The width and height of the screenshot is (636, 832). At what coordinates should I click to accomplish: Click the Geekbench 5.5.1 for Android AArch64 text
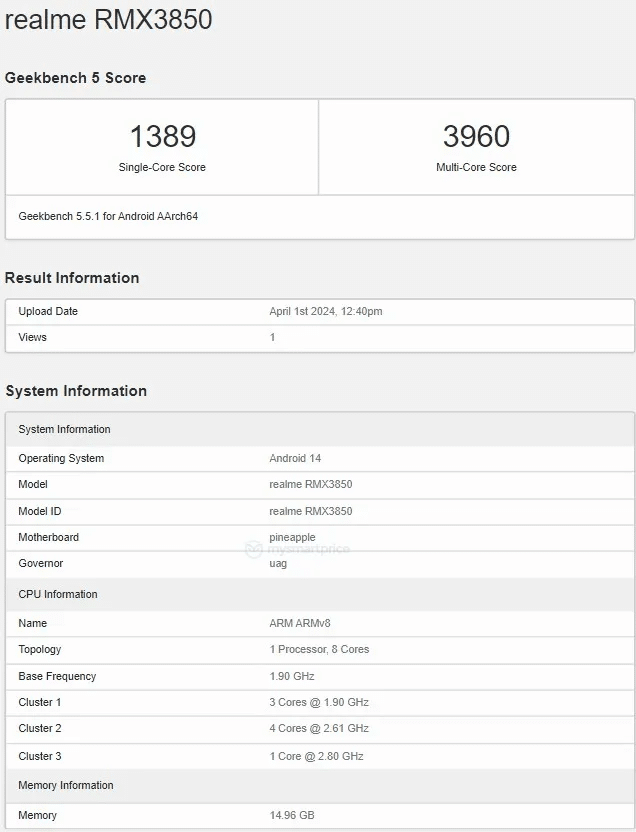108,216
